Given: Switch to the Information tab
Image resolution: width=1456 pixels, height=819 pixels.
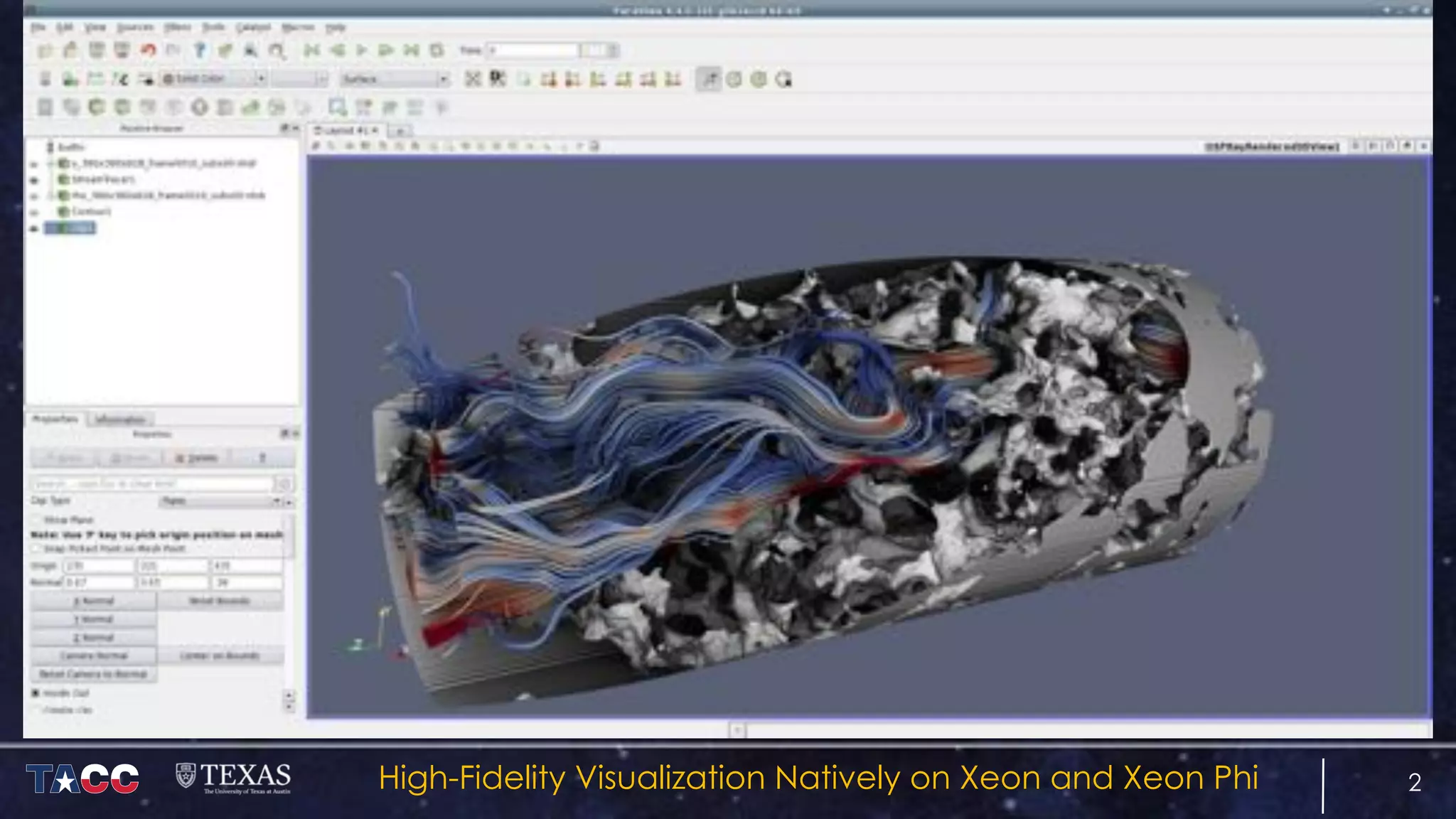Looking at the screenshot, I should click(119, 419).
